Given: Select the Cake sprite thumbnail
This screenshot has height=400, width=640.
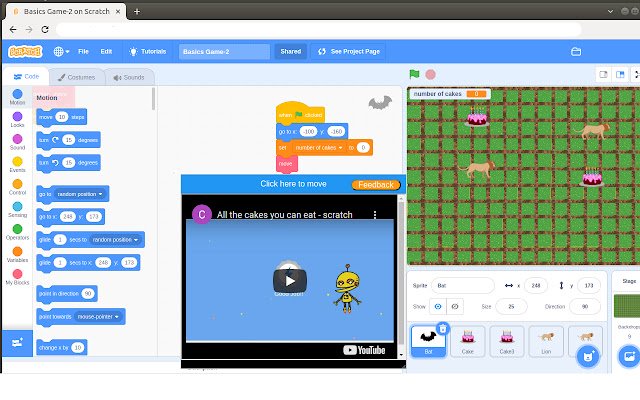Looking at the screenshot, I should (x=467, y=341).
